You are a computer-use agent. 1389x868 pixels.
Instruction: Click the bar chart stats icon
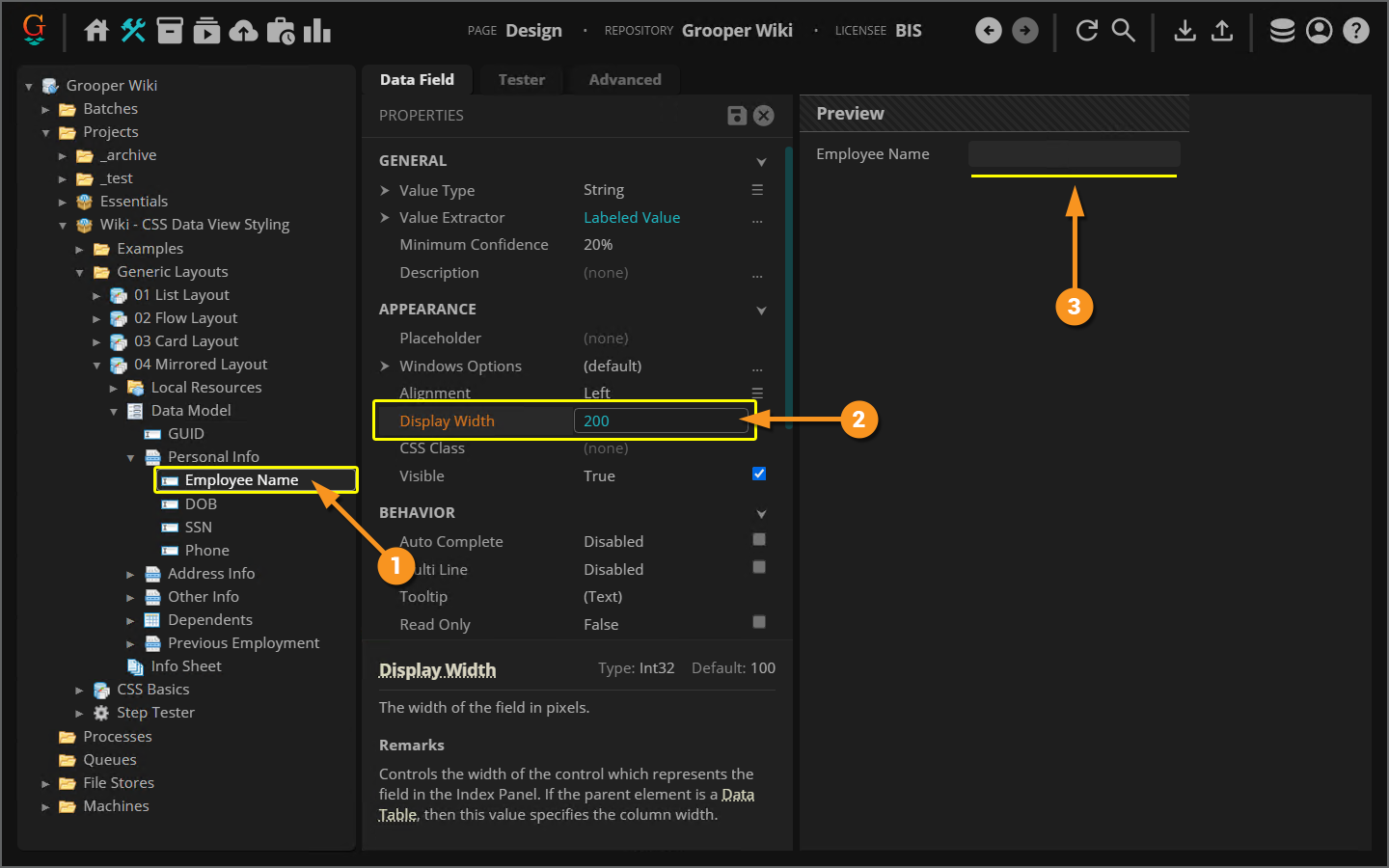317,31
